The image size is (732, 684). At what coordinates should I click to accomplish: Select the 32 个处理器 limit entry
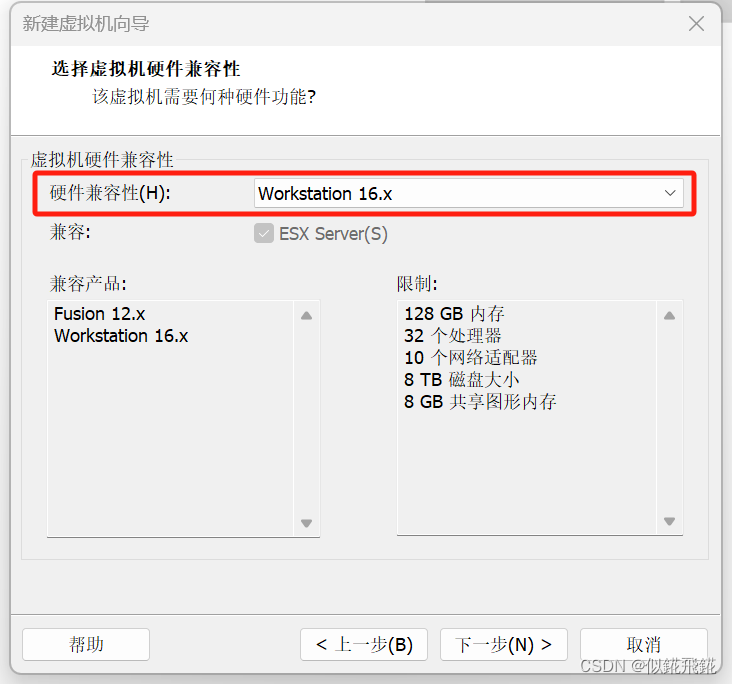pyautogui.click(x=452, y=336)
